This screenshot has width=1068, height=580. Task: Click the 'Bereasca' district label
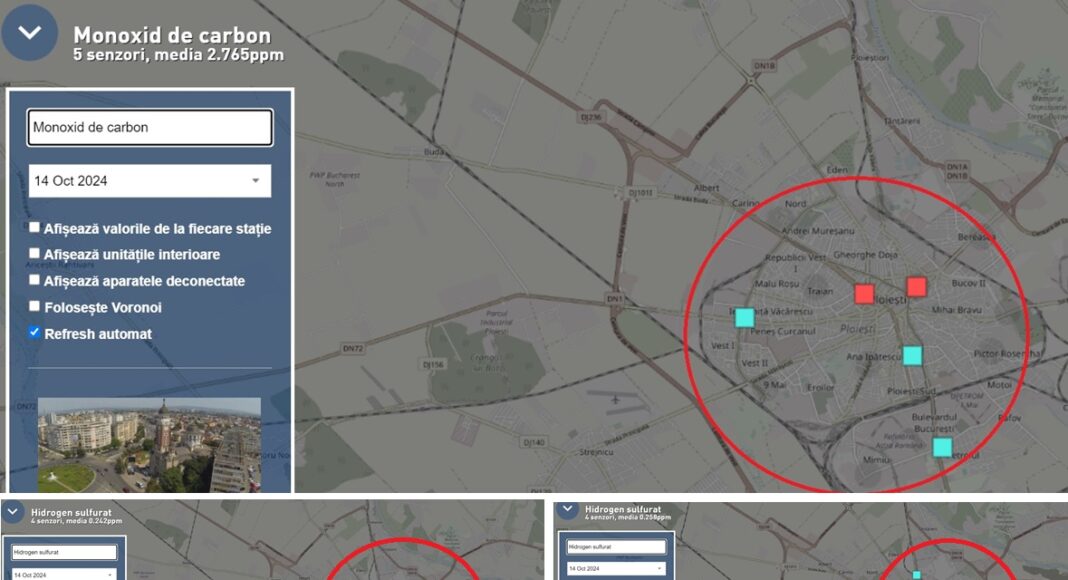976,237
